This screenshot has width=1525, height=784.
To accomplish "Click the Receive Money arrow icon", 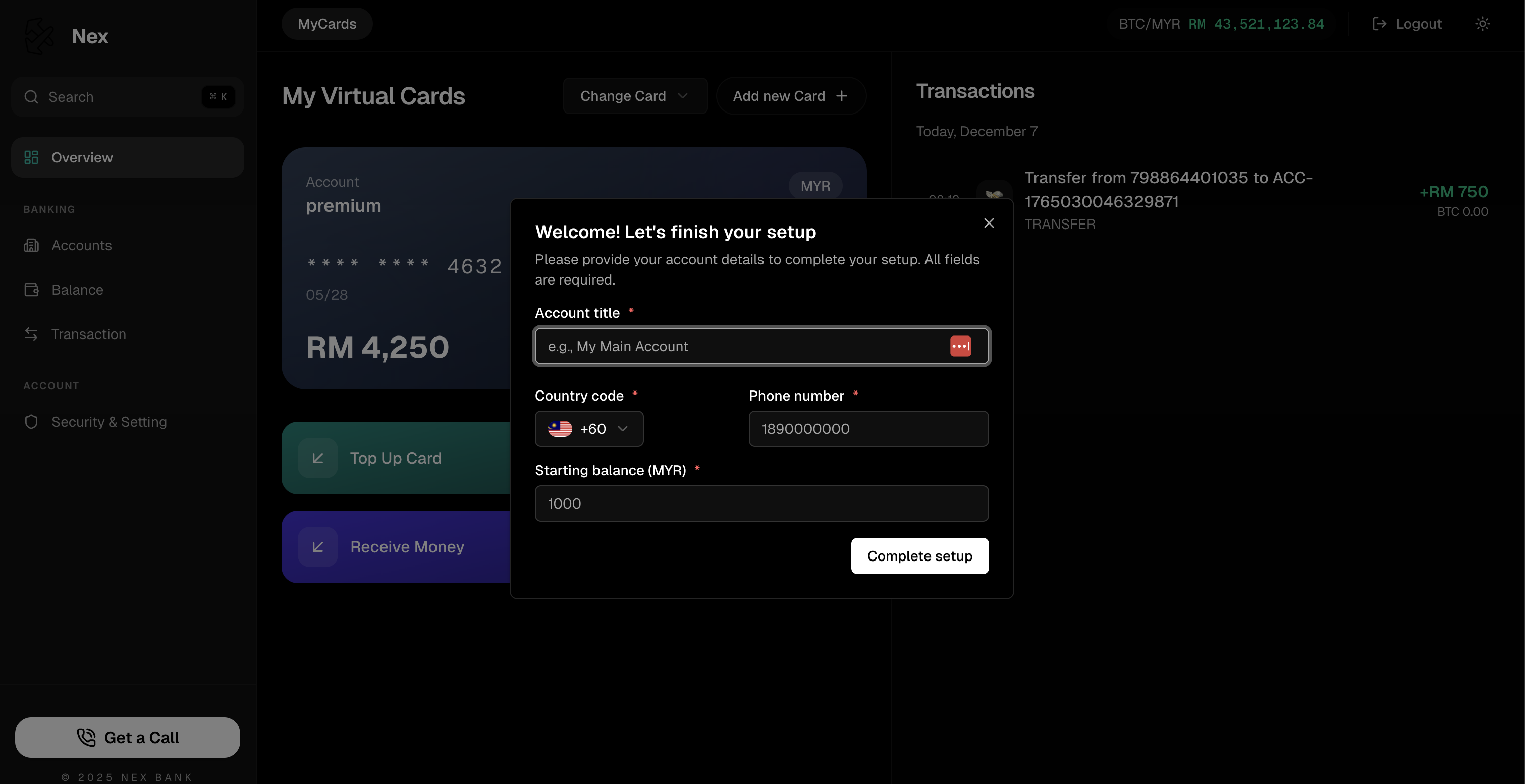I will click(x=318, y=547).
